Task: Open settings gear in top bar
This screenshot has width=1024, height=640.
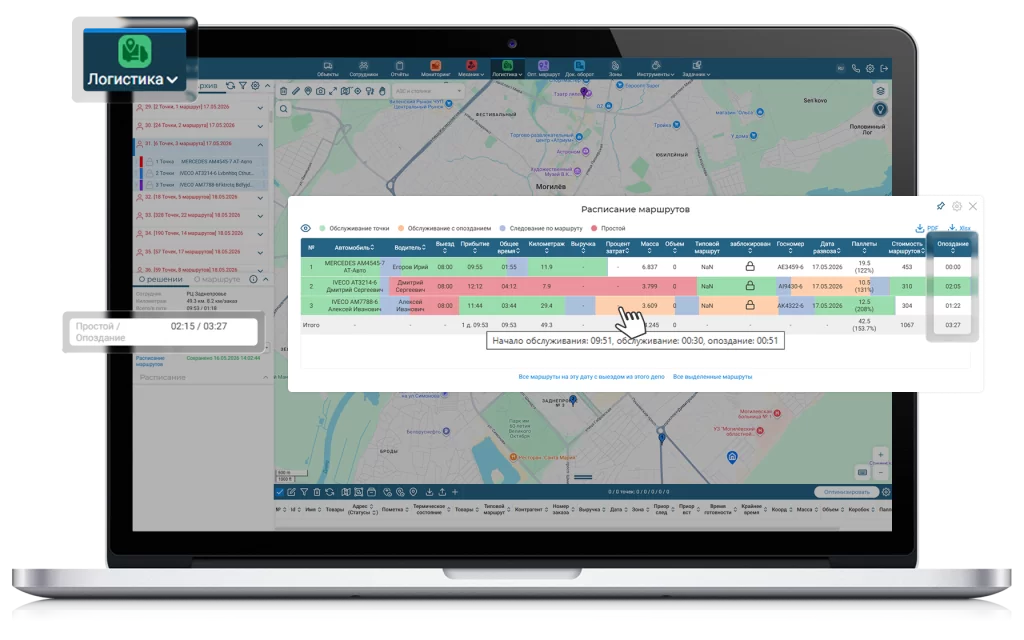Action: 870,69
